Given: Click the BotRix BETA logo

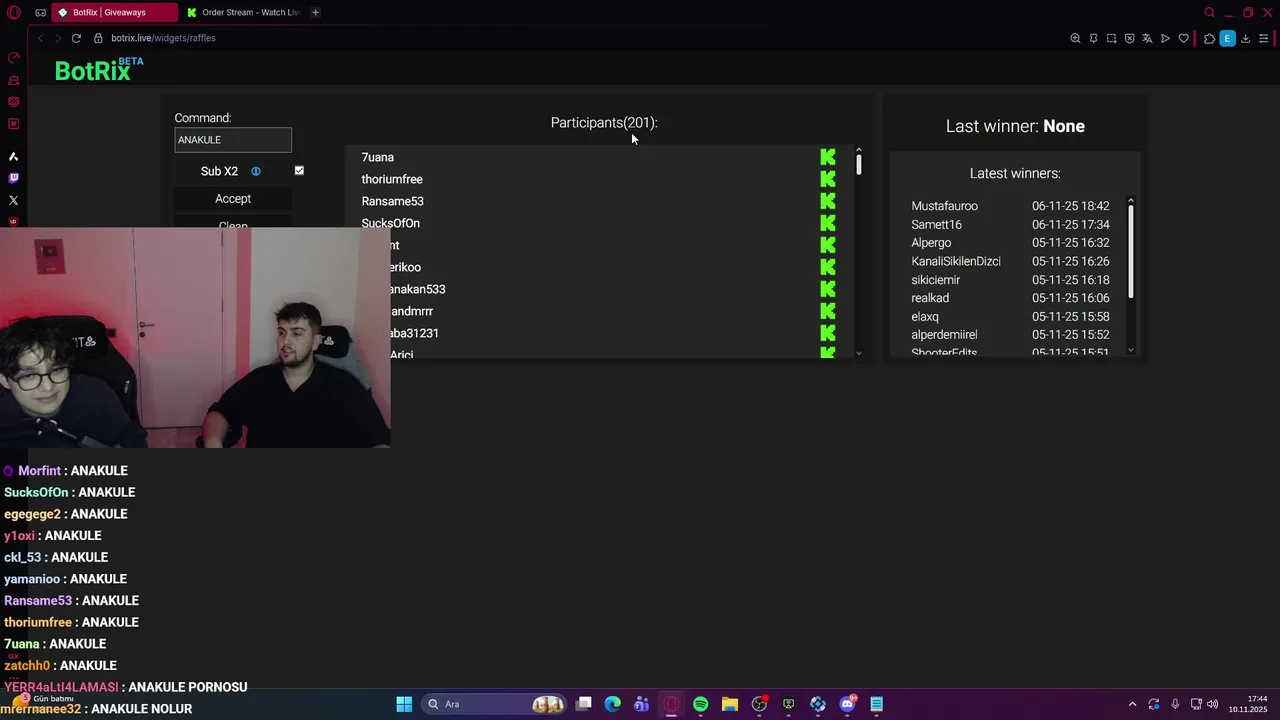Looking at the screenshot, I should click(99, 70).
